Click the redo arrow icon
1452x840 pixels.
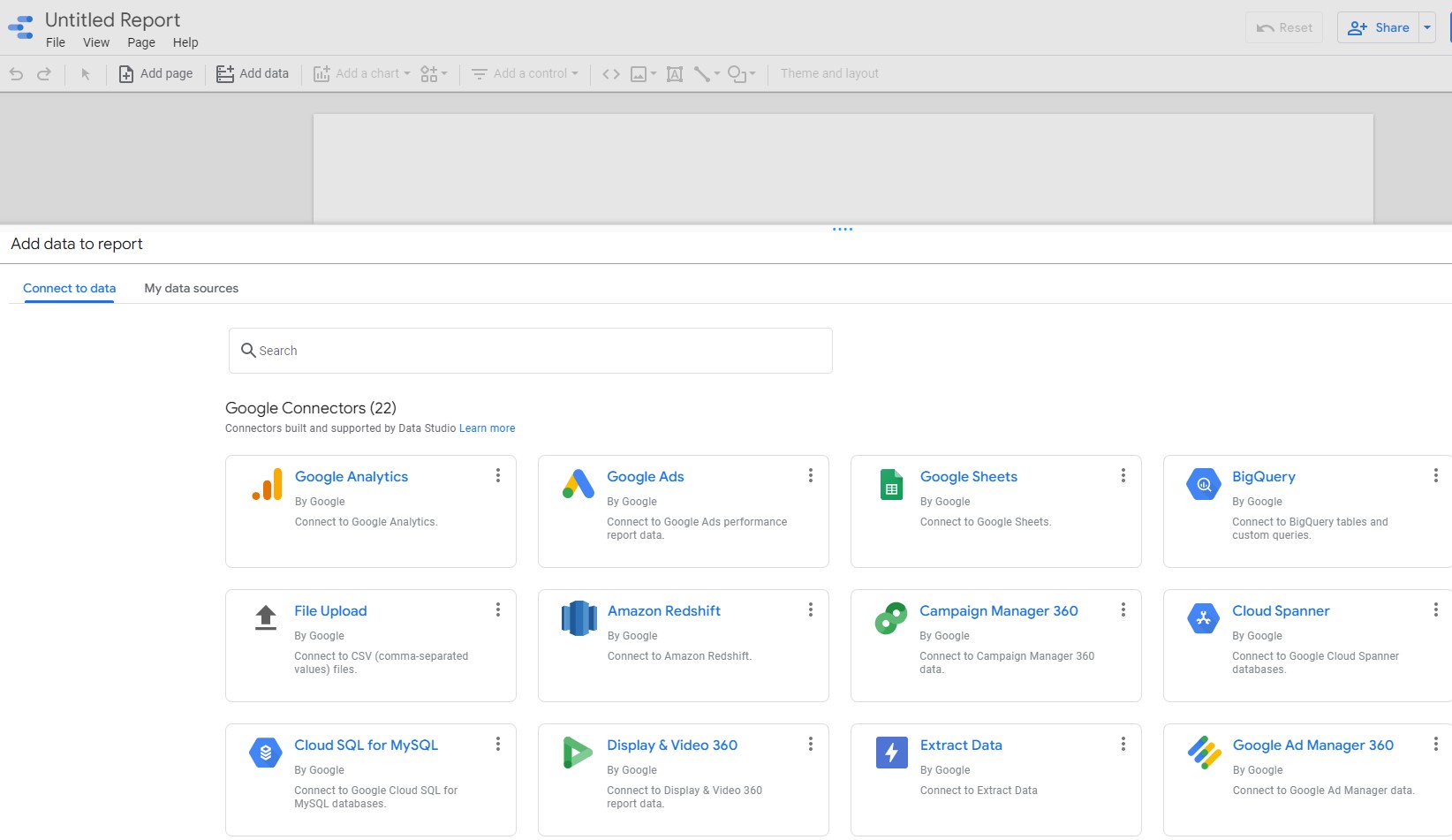(44, 74)
